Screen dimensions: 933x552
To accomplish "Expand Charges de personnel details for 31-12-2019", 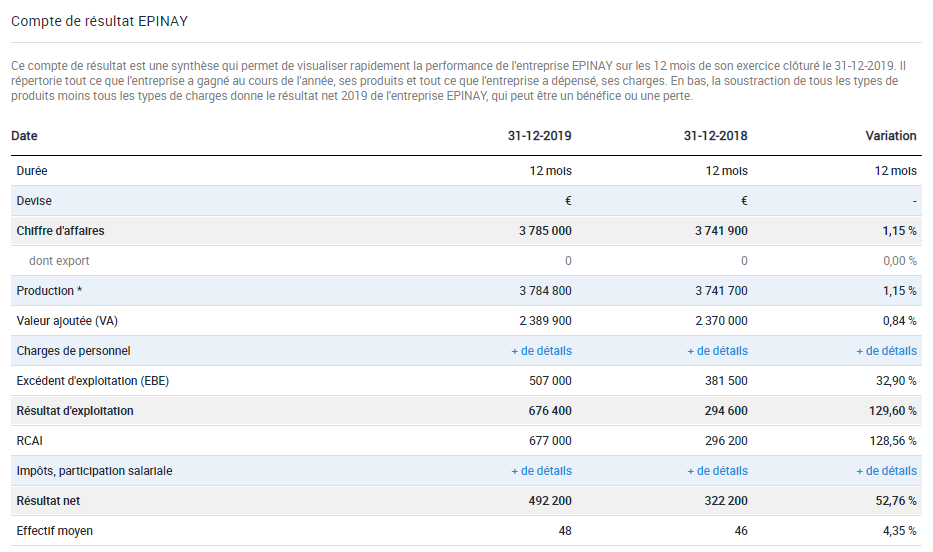I will click(541, 351).
